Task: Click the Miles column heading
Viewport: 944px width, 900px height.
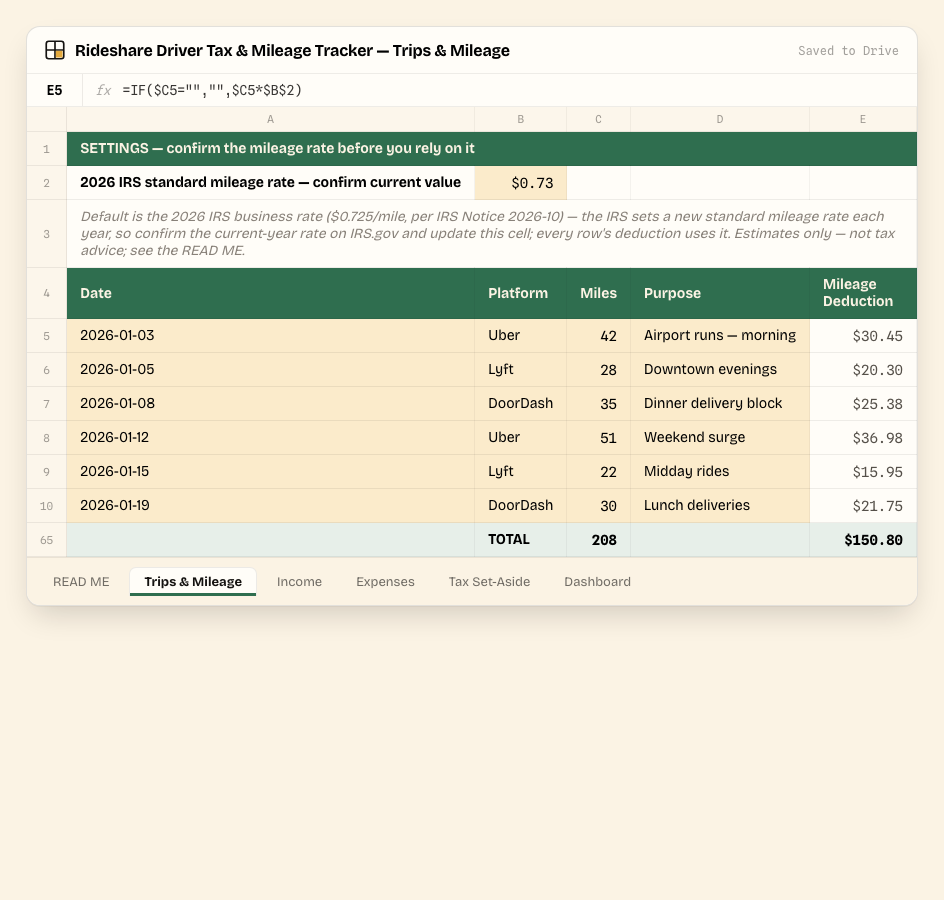Action: (x=598, y=293)
